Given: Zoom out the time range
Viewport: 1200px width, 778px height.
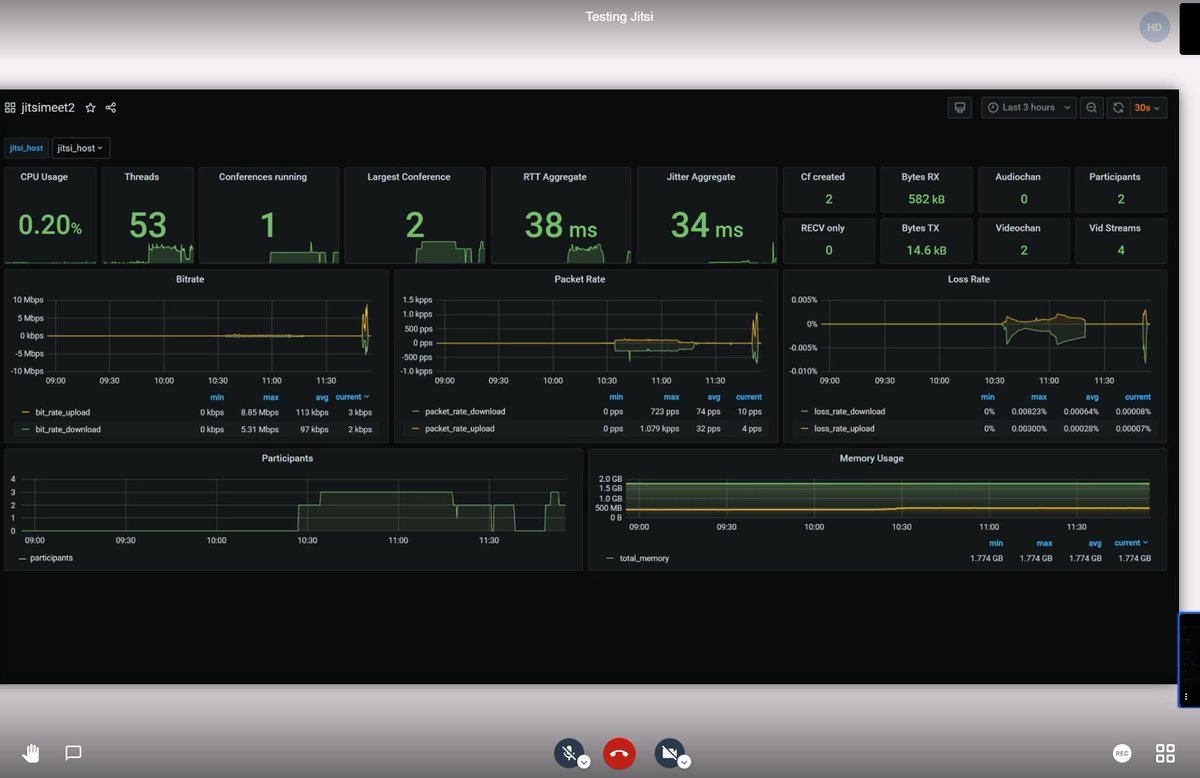Looking at the screenshot, I should tap(1091, 107).
